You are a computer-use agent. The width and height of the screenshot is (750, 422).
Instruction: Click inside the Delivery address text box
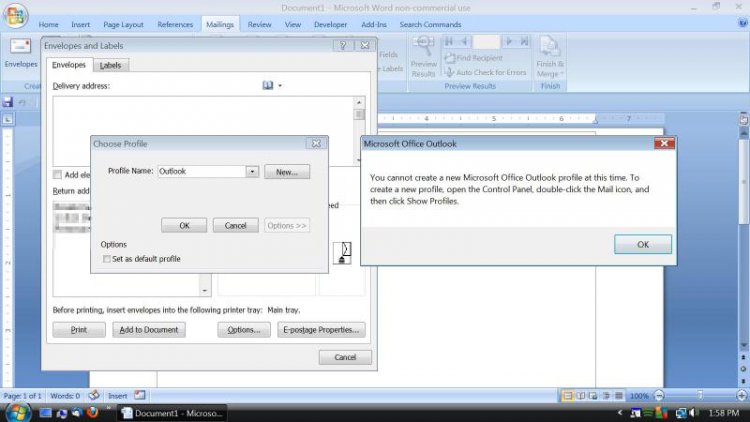204,131
